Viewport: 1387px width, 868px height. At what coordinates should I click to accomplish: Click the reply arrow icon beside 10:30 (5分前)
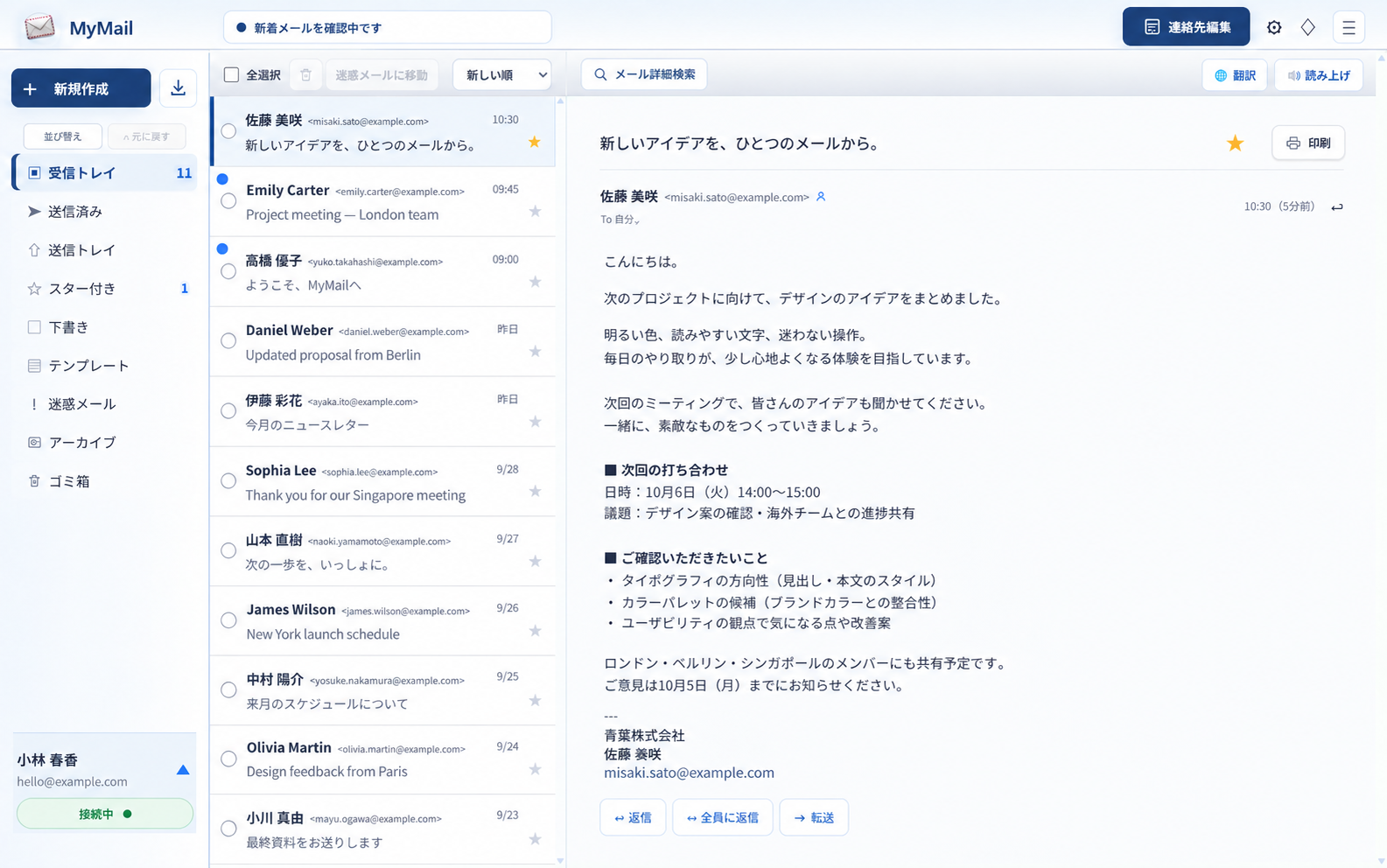click(x=1336, y=207)
